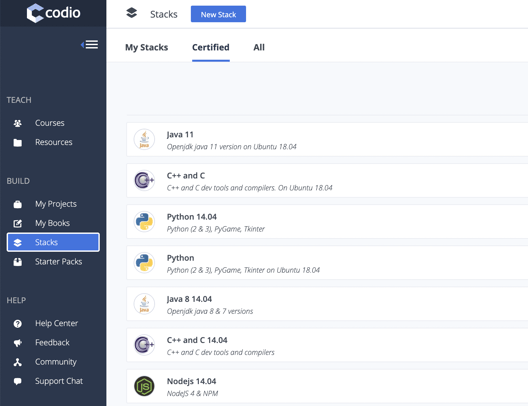Click the Stacks icon in sidebar
528x406 pixels.
[18, 243]
